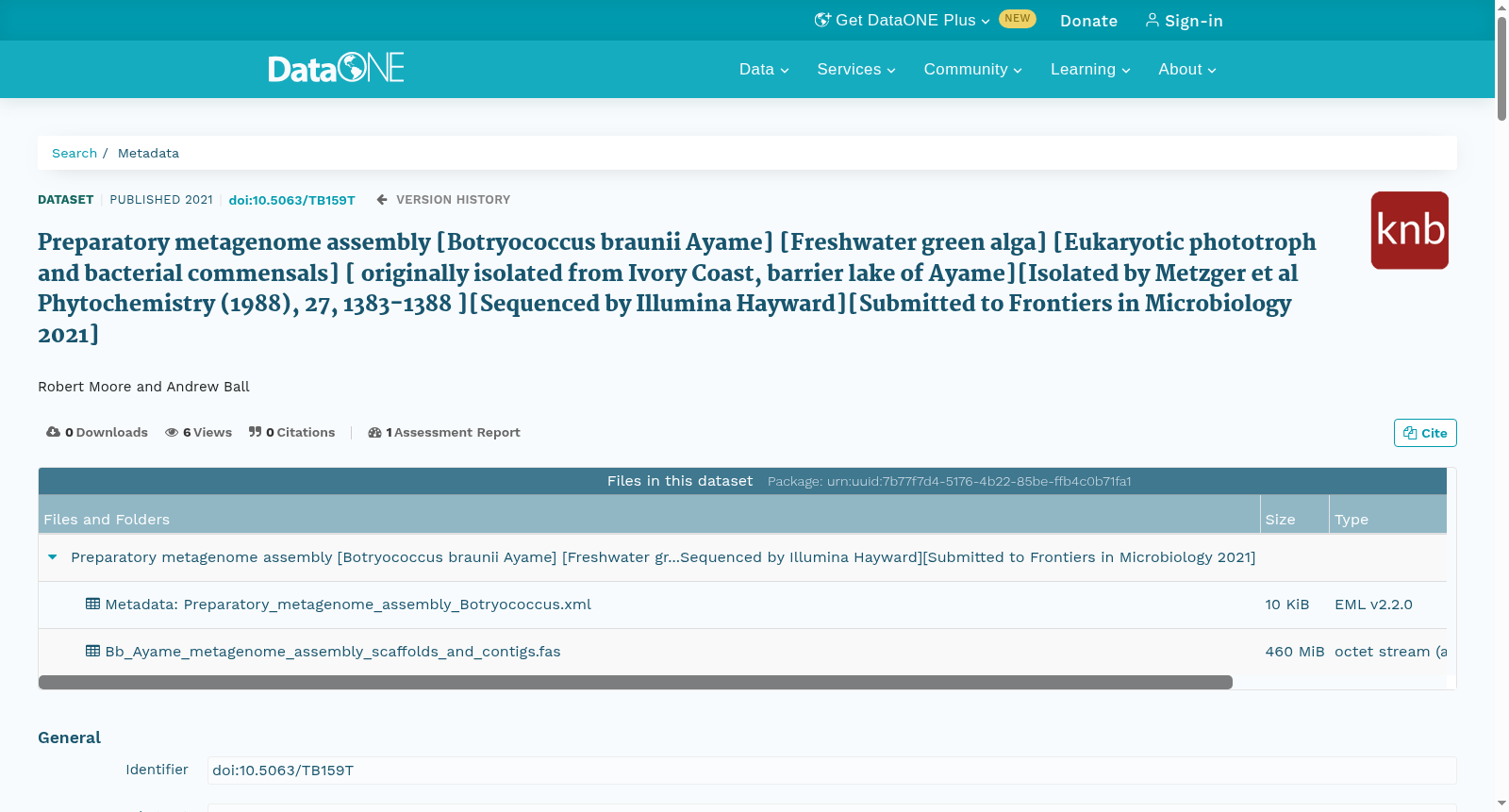Expand the About menu

[1187, 69]
